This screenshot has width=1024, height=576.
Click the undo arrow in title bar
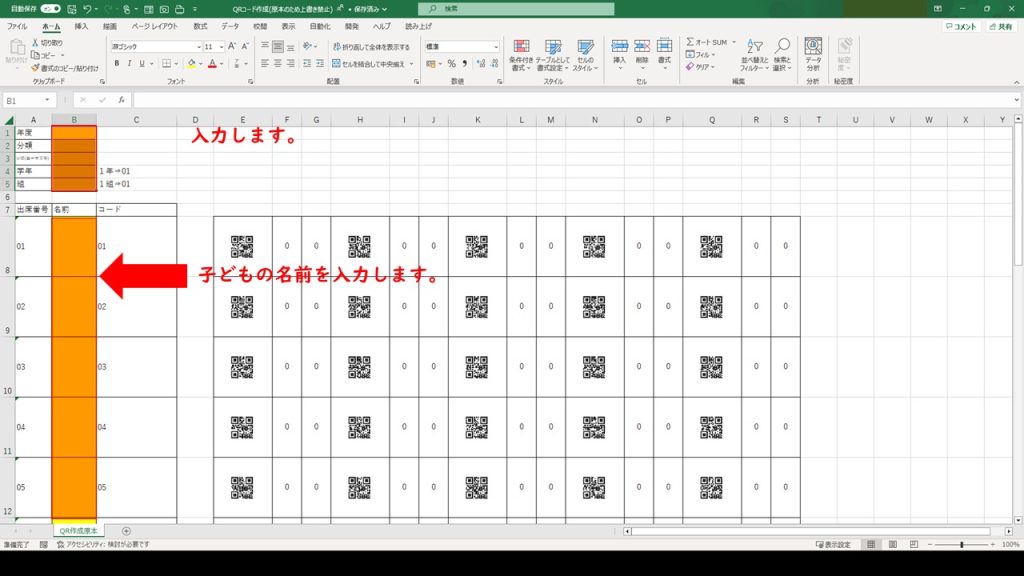pyautogui.click(x=88, y=8)
